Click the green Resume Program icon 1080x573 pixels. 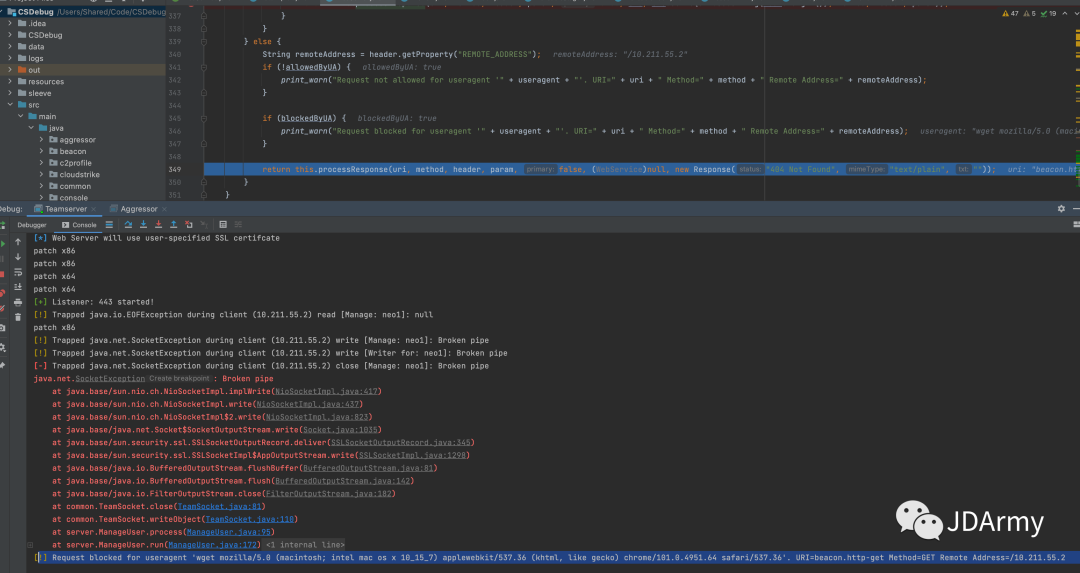(3, 243)
